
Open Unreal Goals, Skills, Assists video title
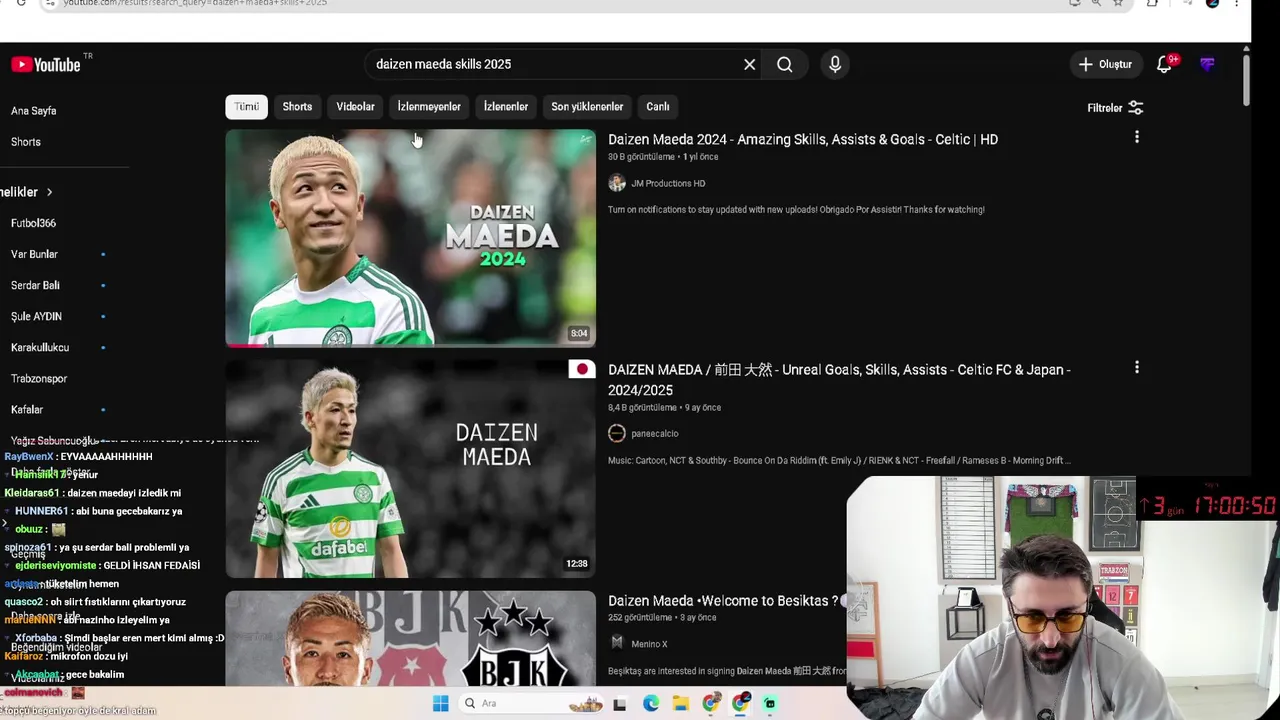click(x=839, y=380)
